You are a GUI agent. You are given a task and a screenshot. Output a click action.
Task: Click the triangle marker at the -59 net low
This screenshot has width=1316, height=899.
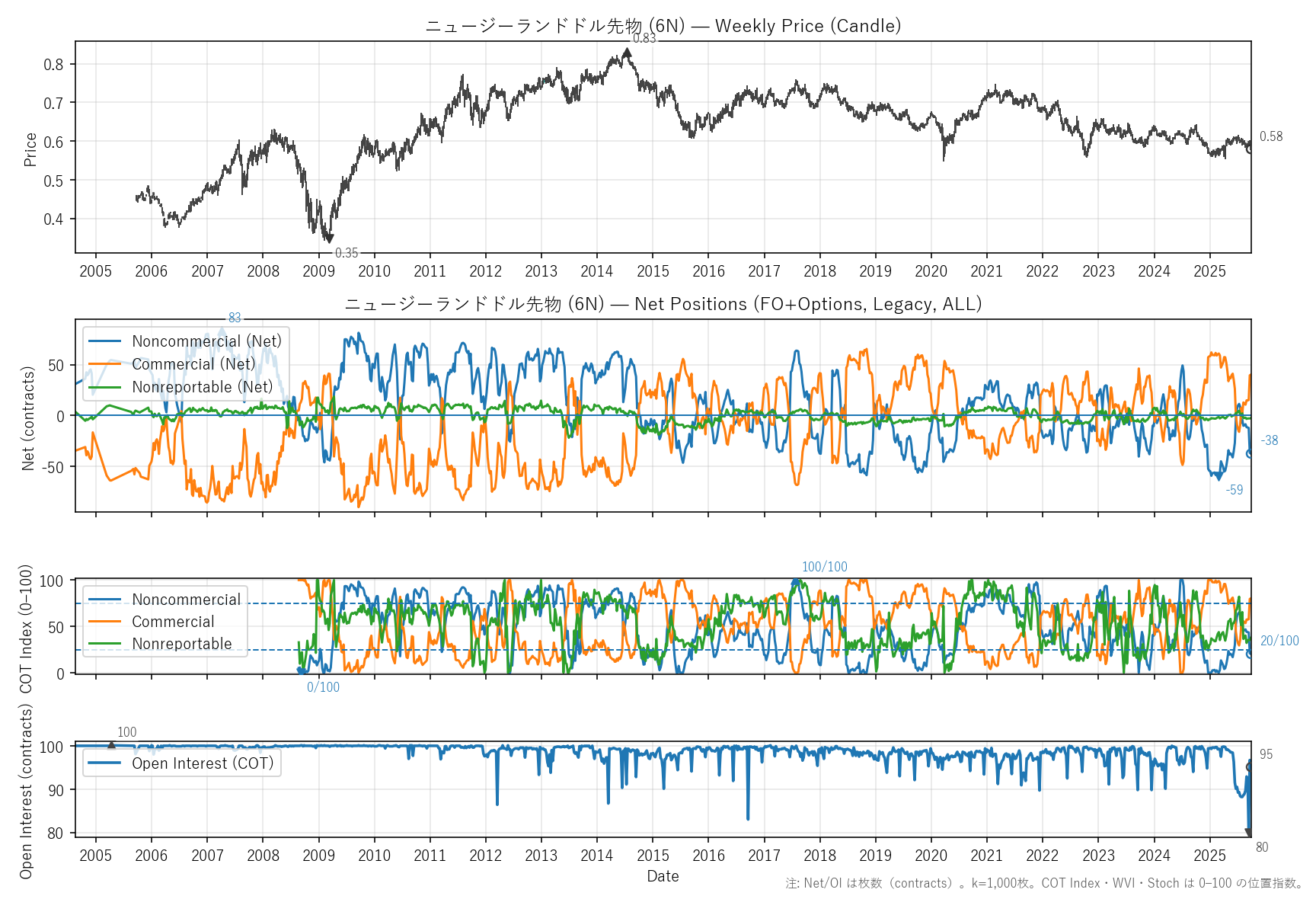point(1219,476)
